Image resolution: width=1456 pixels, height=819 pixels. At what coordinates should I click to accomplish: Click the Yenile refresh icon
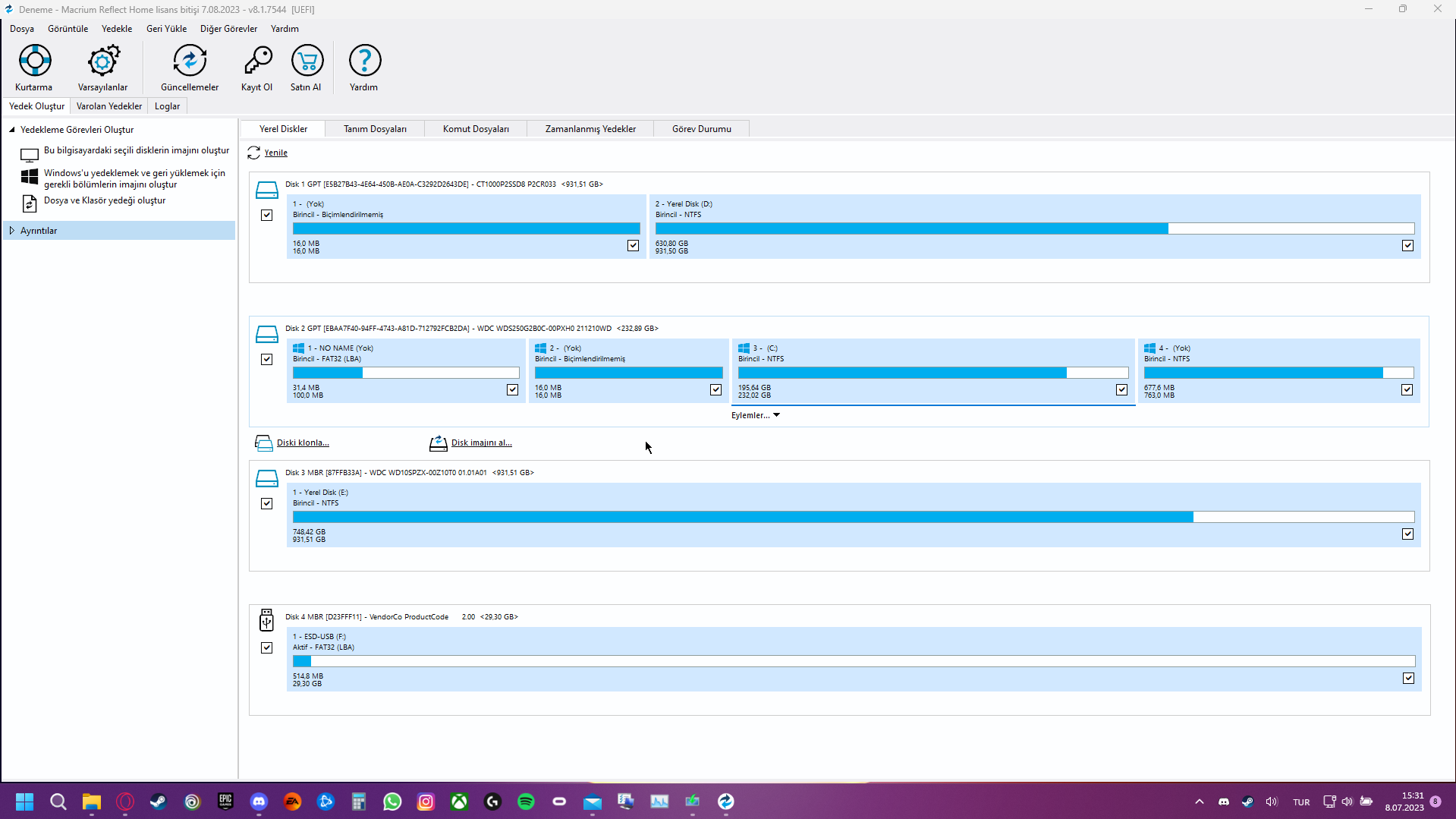[253, 153]
